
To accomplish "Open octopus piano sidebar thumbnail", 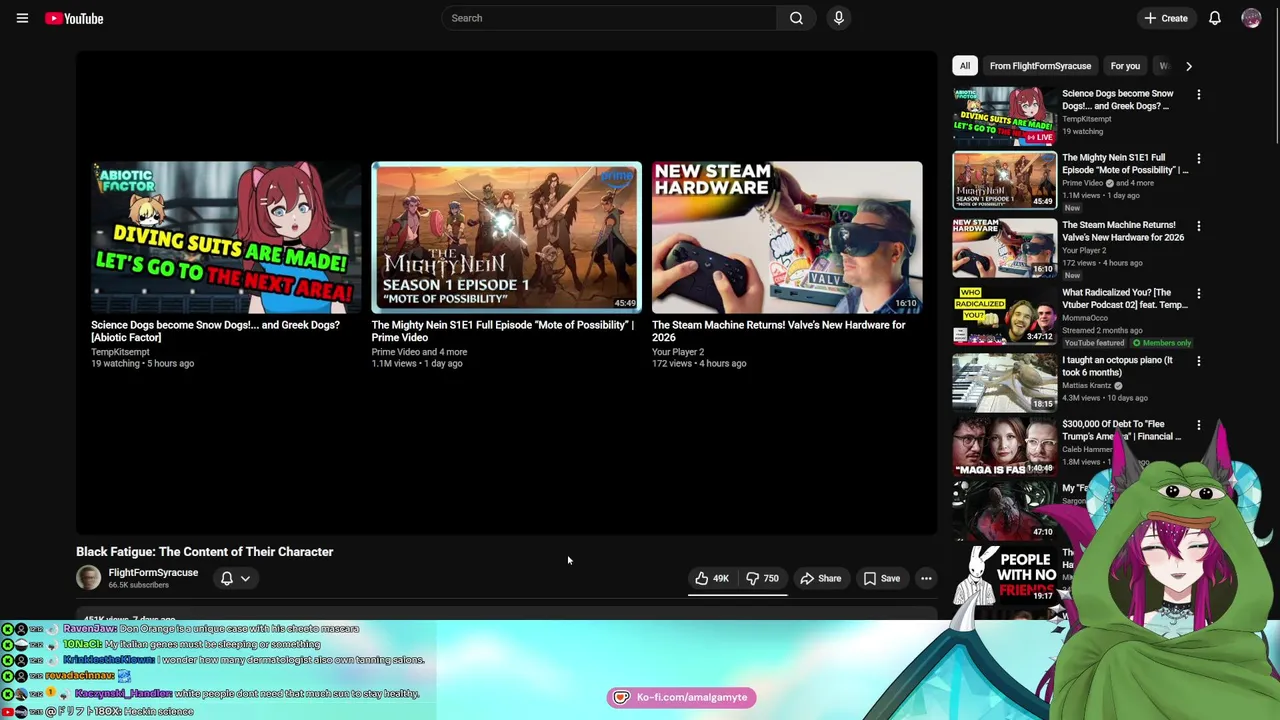I will pyautogui.click(x=1004, y=382).
